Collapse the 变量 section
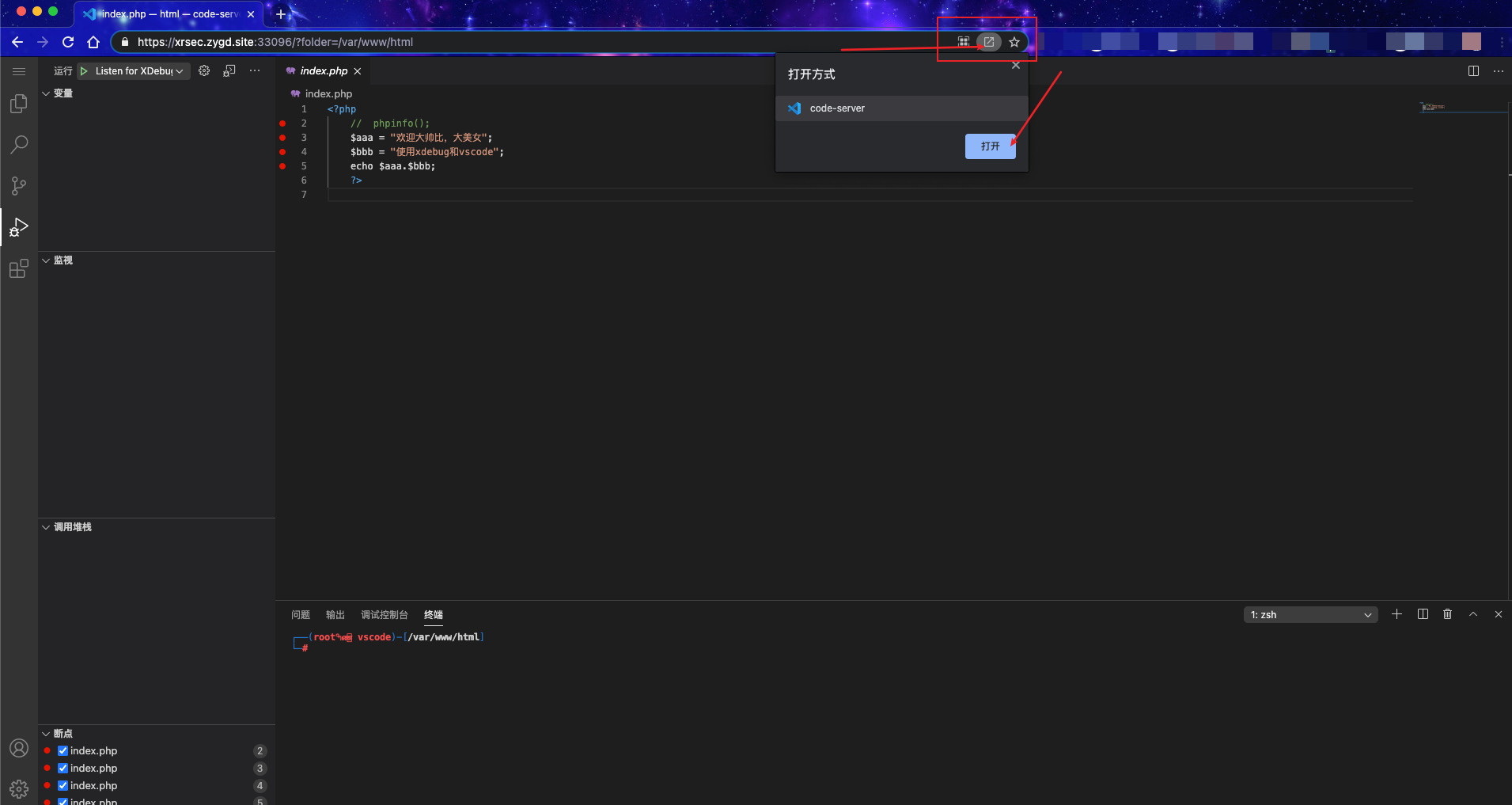This screenshot has height=805, width=1512. [x=157, y=93]
